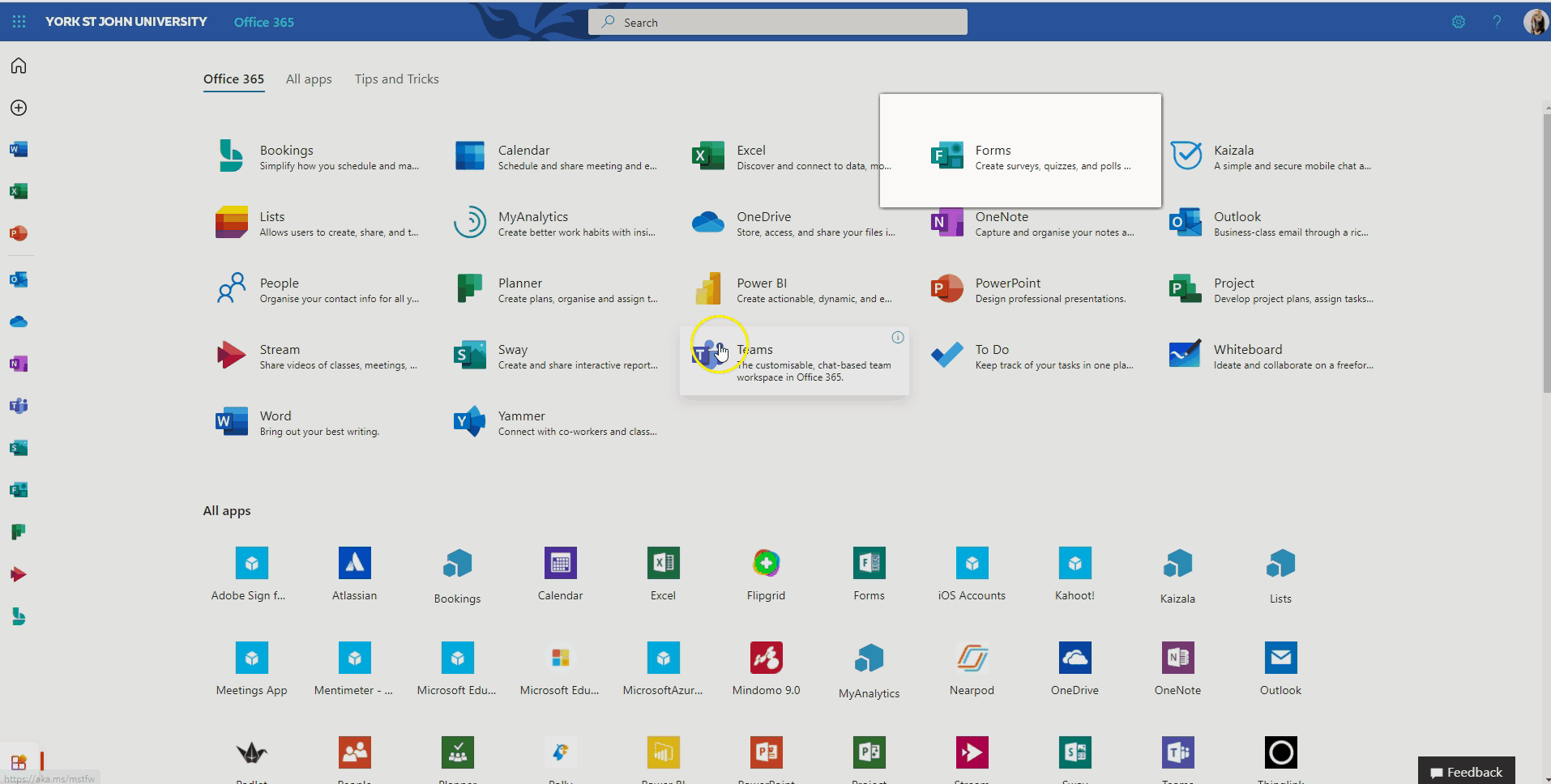Open the Project app tile
This screenshot has height=784, width=1551.
pyautogui.click(x=1271, y=289)
